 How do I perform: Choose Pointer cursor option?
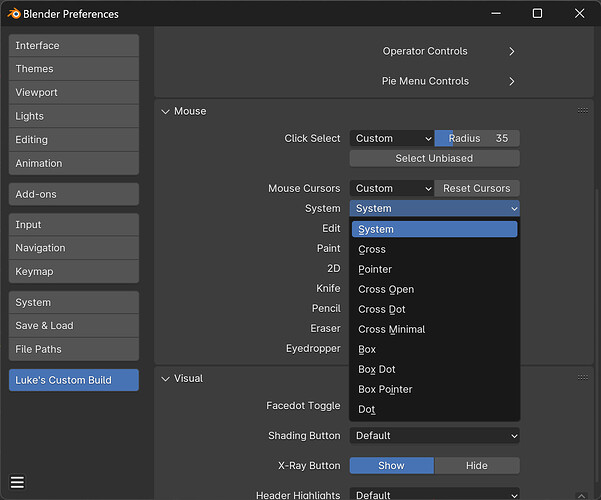coord(435,269)
